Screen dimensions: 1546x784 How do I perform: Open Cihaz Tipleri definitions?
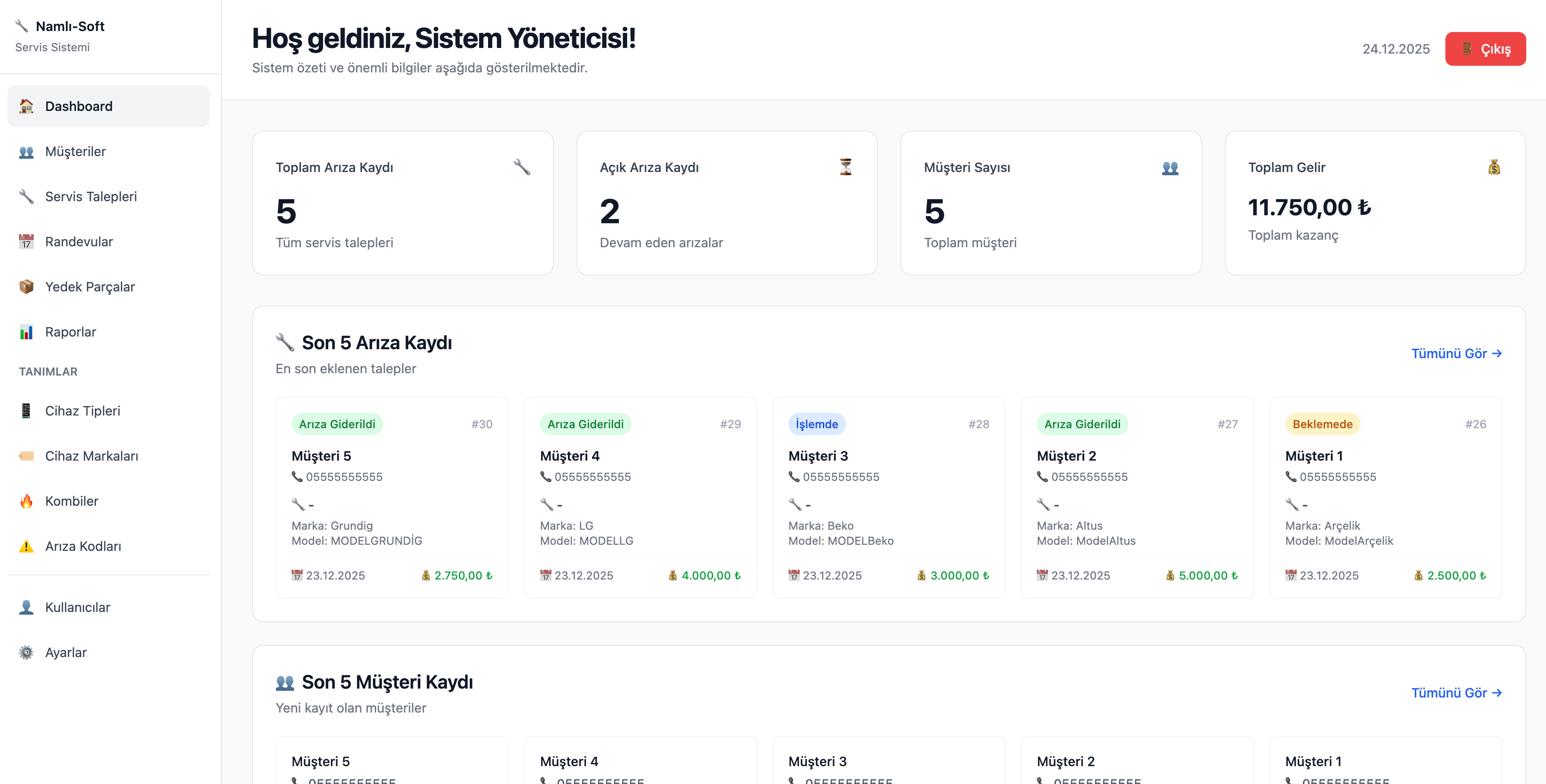[109, 411]
